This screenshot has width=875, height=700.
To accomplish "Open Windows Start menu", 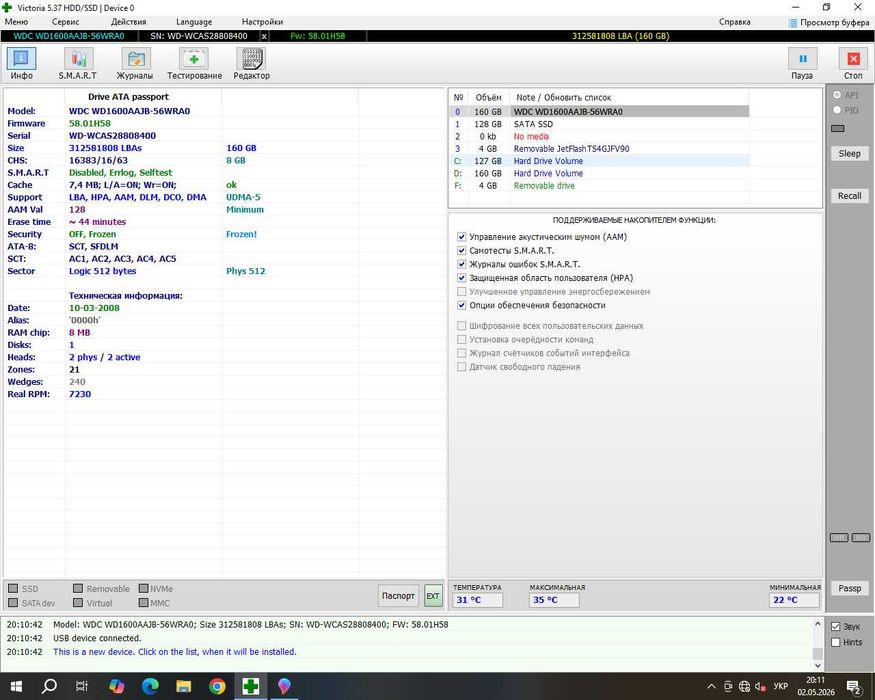I will click(x=16, y=685).
